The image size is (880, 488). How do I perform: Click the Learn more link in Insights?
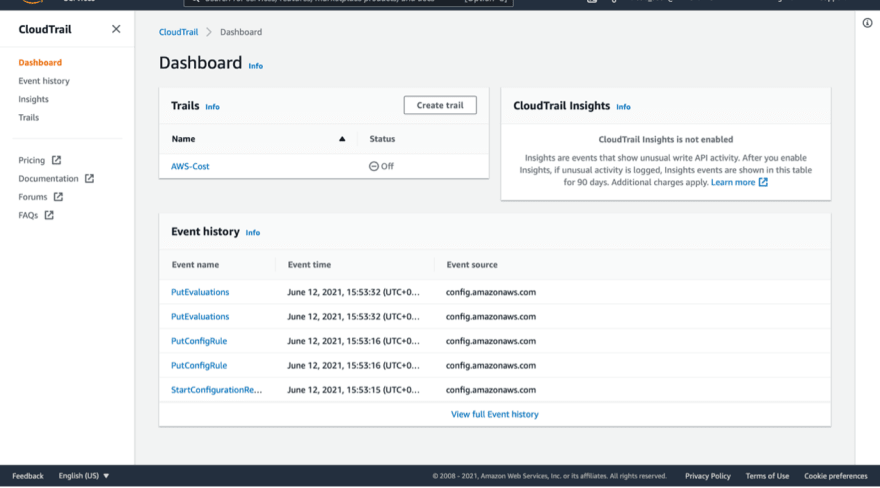tap(733, 182)
